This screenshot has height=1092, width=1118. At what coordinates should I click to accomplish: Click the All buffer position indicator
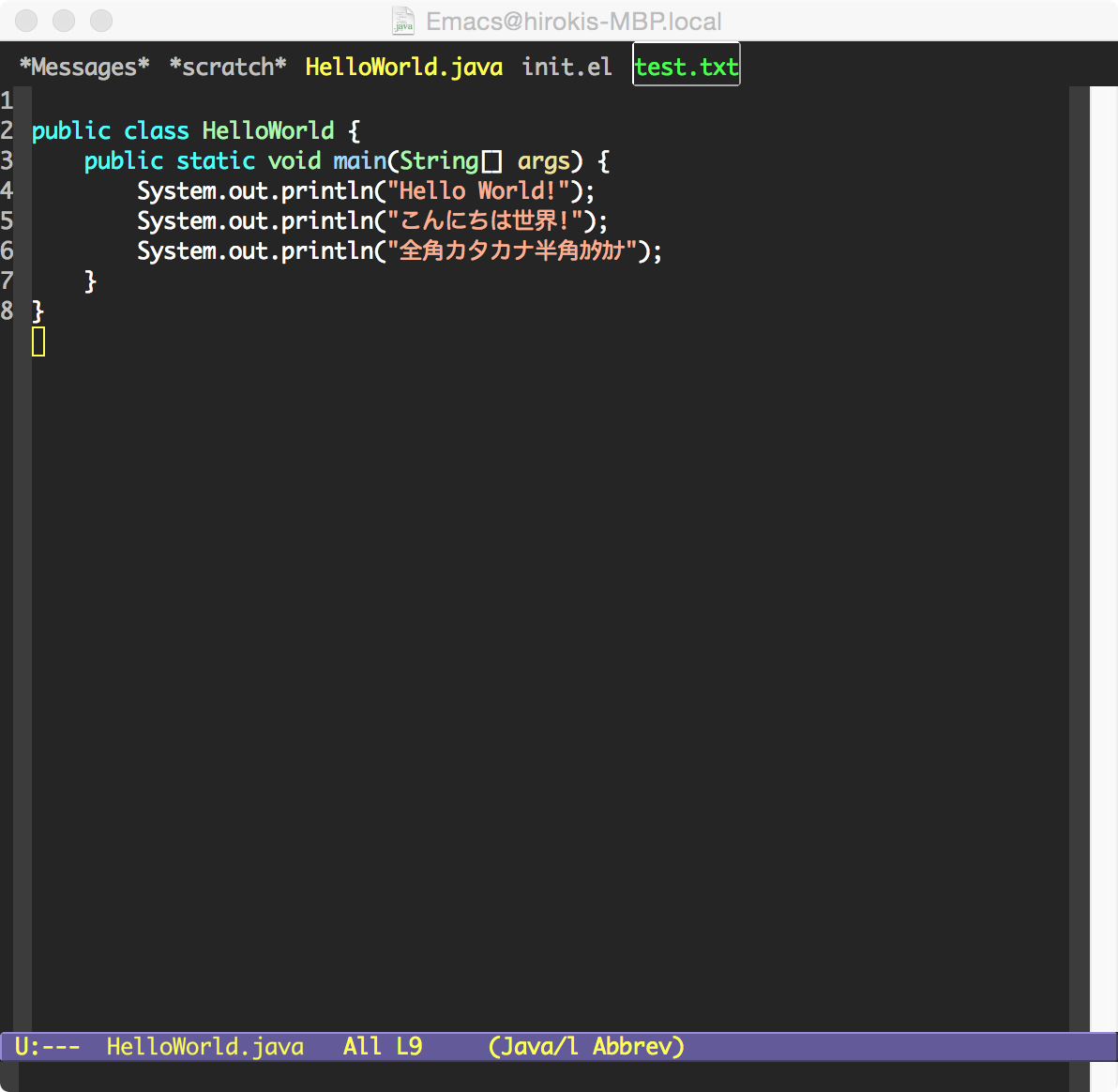tap(361, 1046)
